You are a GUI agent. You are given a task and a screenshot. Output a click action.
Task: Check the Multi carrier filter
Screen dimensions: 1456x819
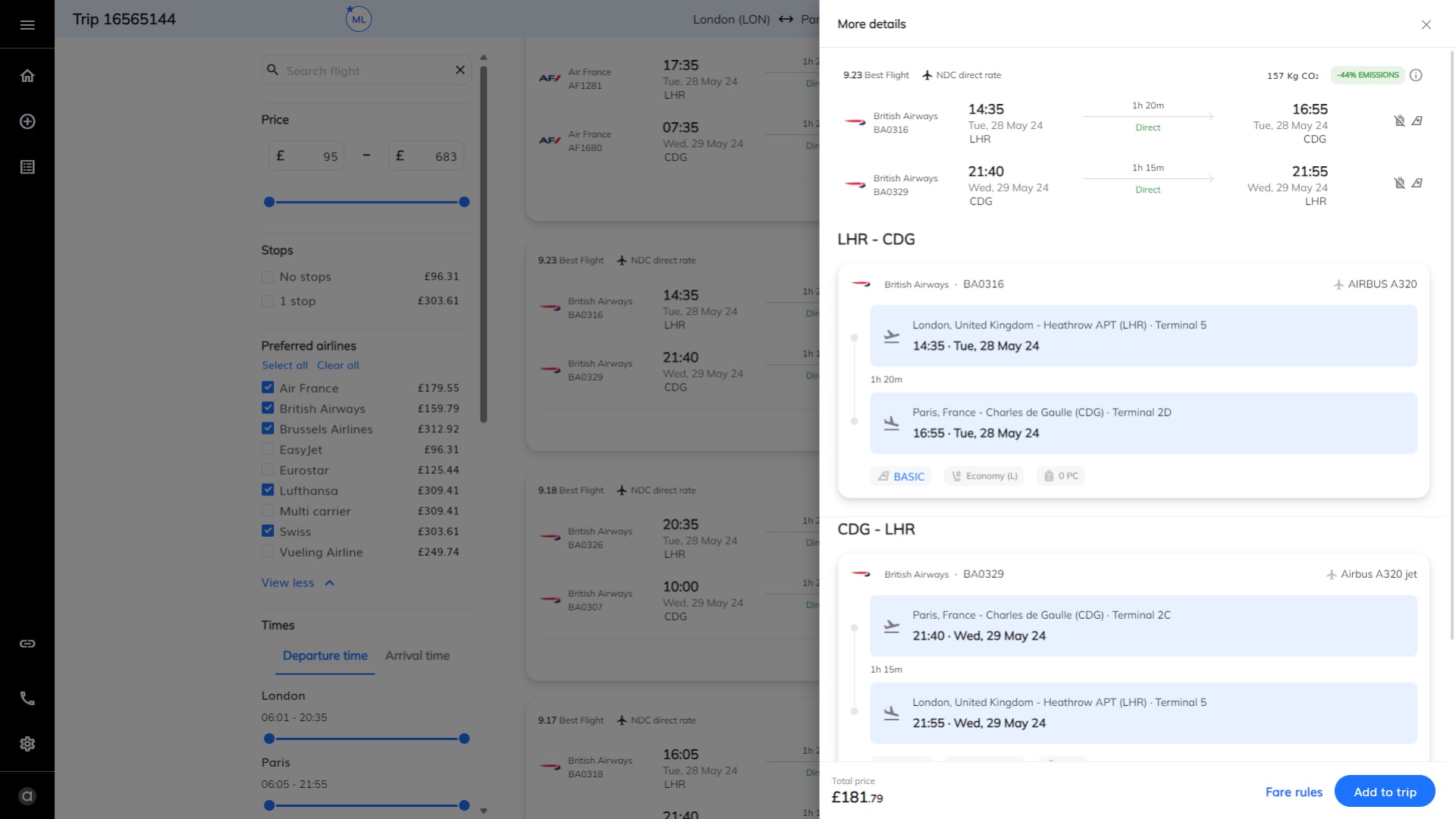268,510
